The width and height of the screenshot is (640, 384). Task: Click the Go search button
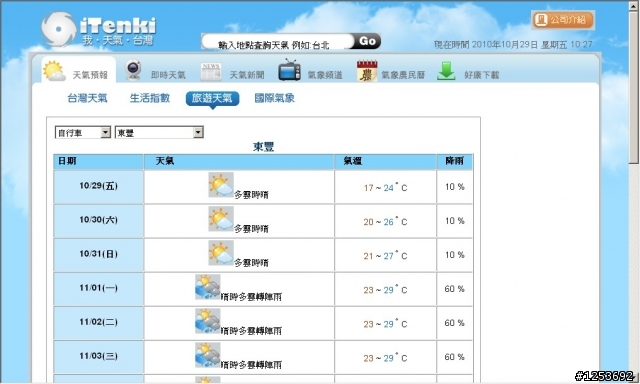[367, 41]
